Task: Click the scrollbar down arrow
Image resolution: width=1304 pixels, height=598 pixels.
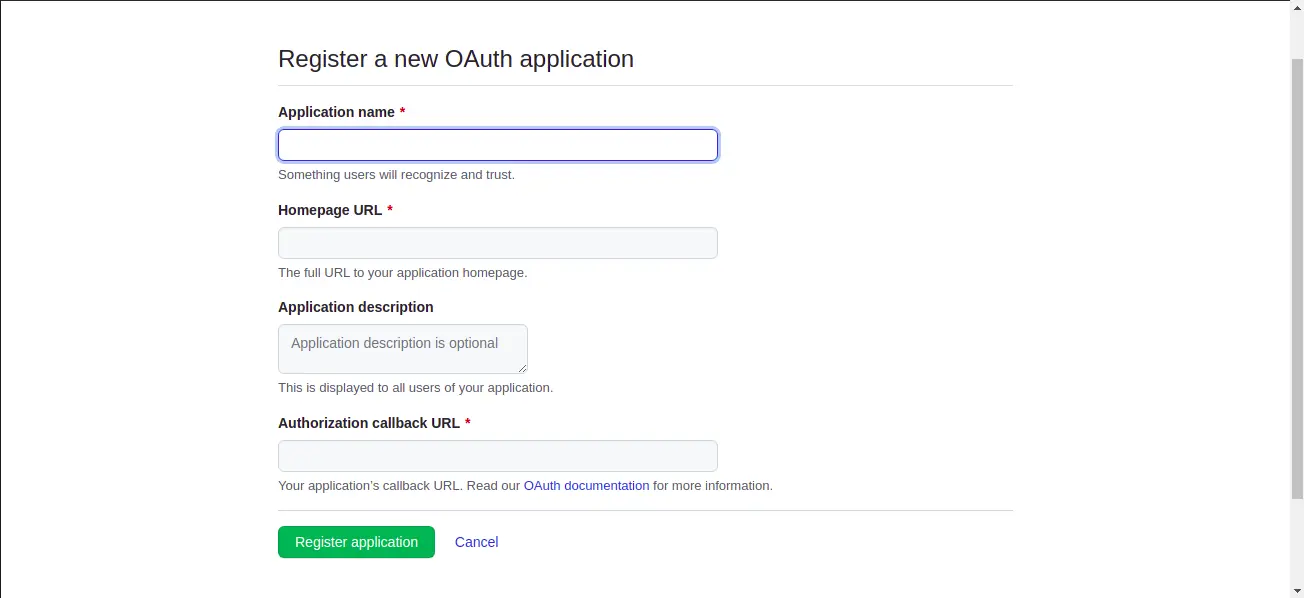Action: tap(1297, 590)
